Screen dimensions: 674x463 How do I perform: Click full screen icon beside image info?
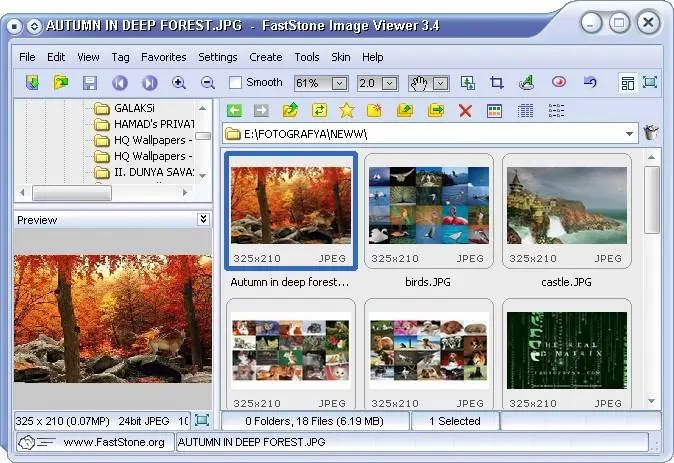[x=202, y=420]
